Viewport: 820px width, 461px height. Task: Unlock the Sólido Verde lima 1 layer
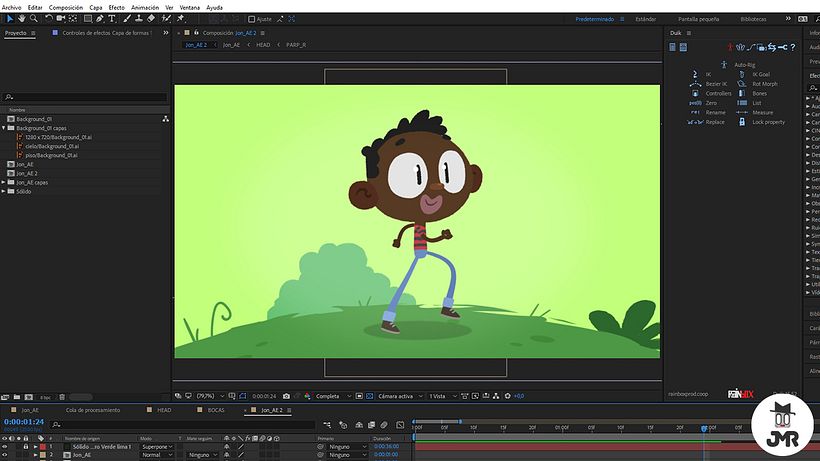26,447
